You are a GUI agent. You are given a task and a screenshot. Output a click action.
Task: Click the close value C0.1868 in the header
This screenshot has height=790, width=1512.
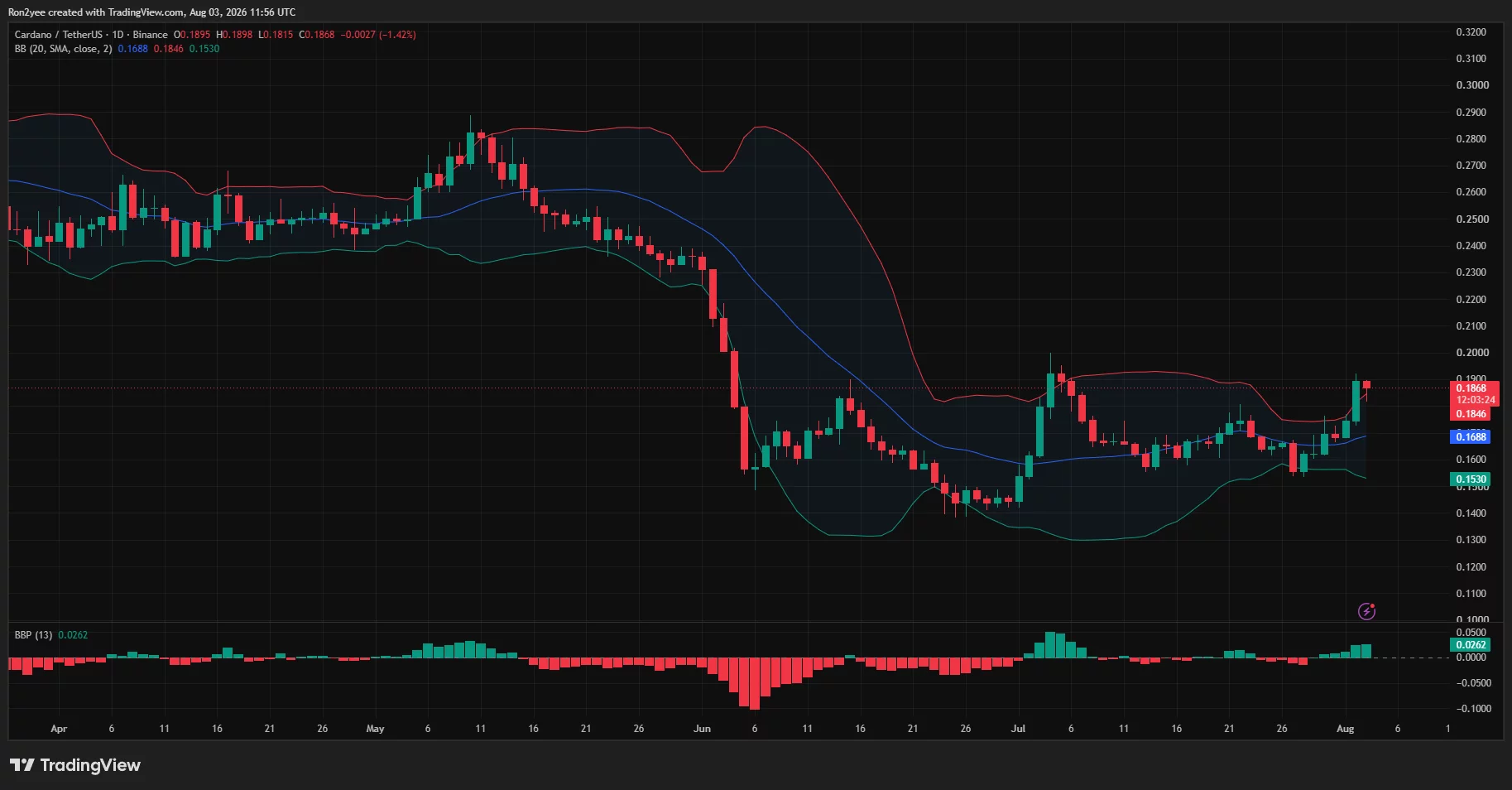coord(317,35)
